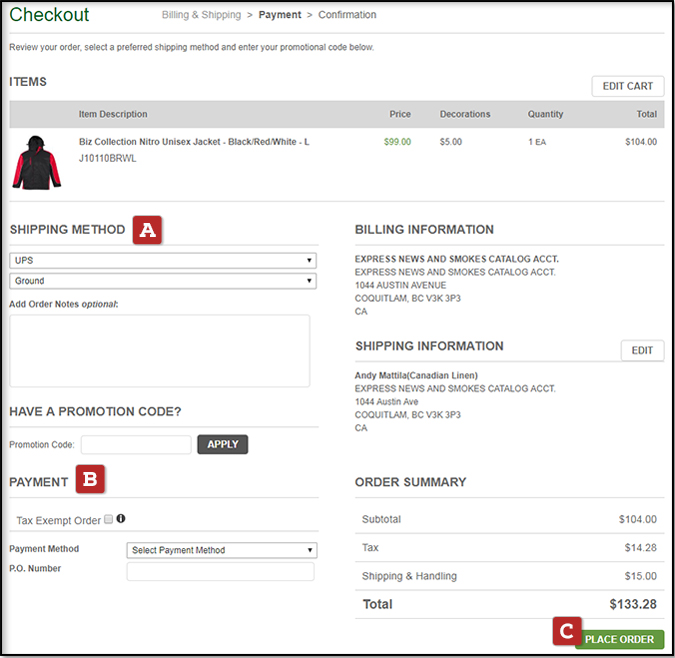
Task: Open the Biz Collection Nitro Jacket item link
Action: pyautogui.click(x=194, y=142)
